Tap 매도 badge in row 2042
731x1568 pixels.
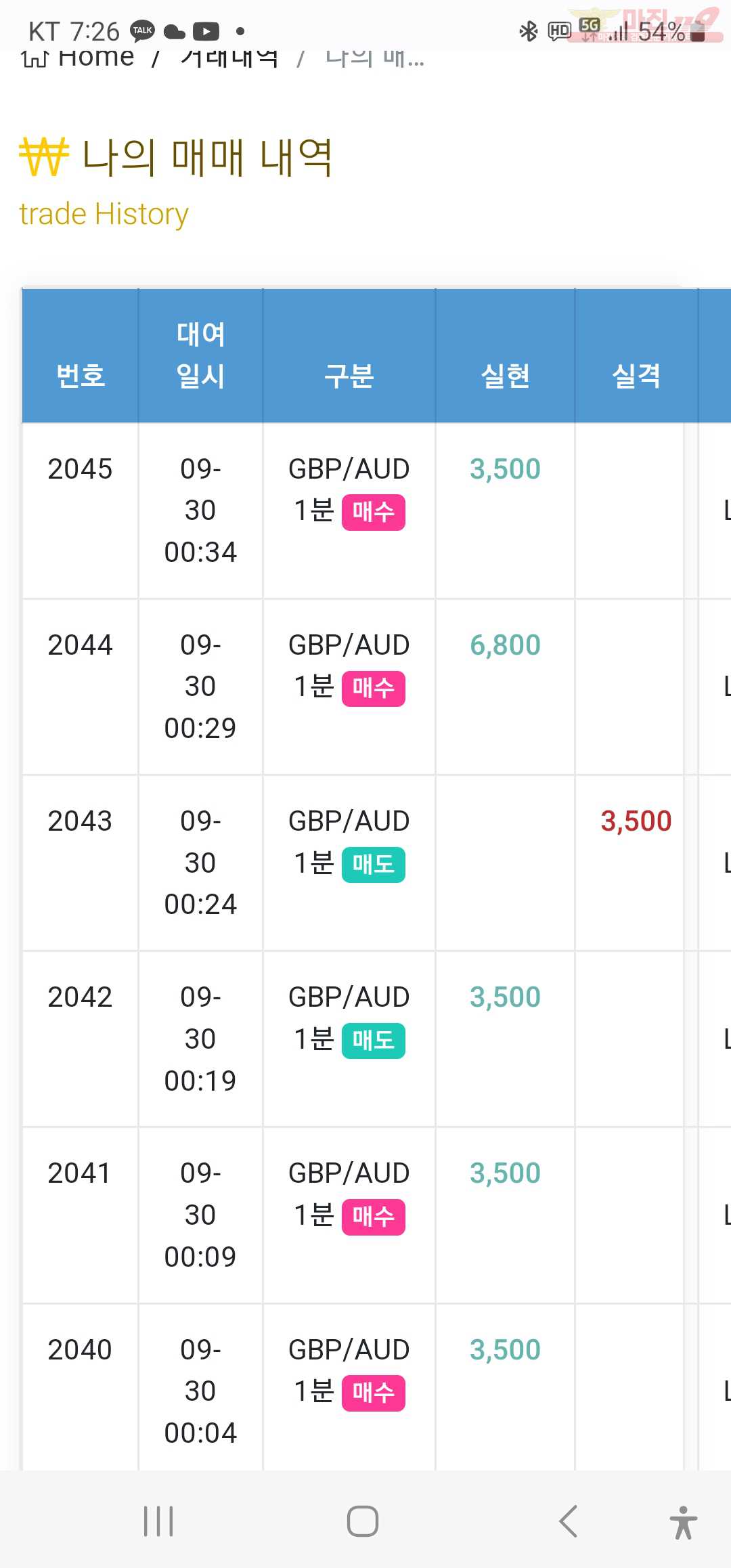tap(374, 1041)
